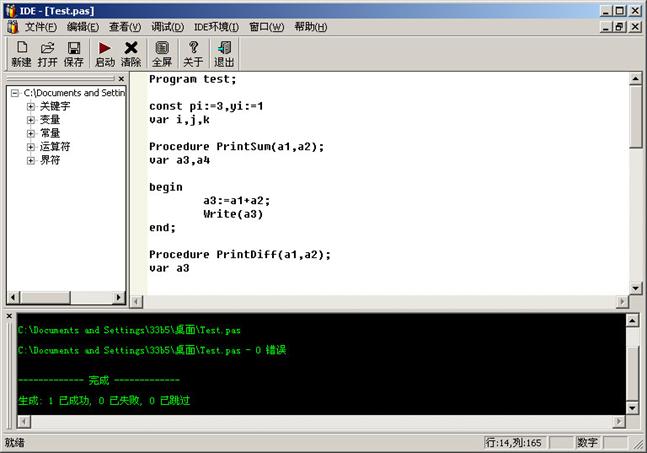Select the 常量 tree item label
647x453 pixels.
pyautogui.click(x=50, y=133)
